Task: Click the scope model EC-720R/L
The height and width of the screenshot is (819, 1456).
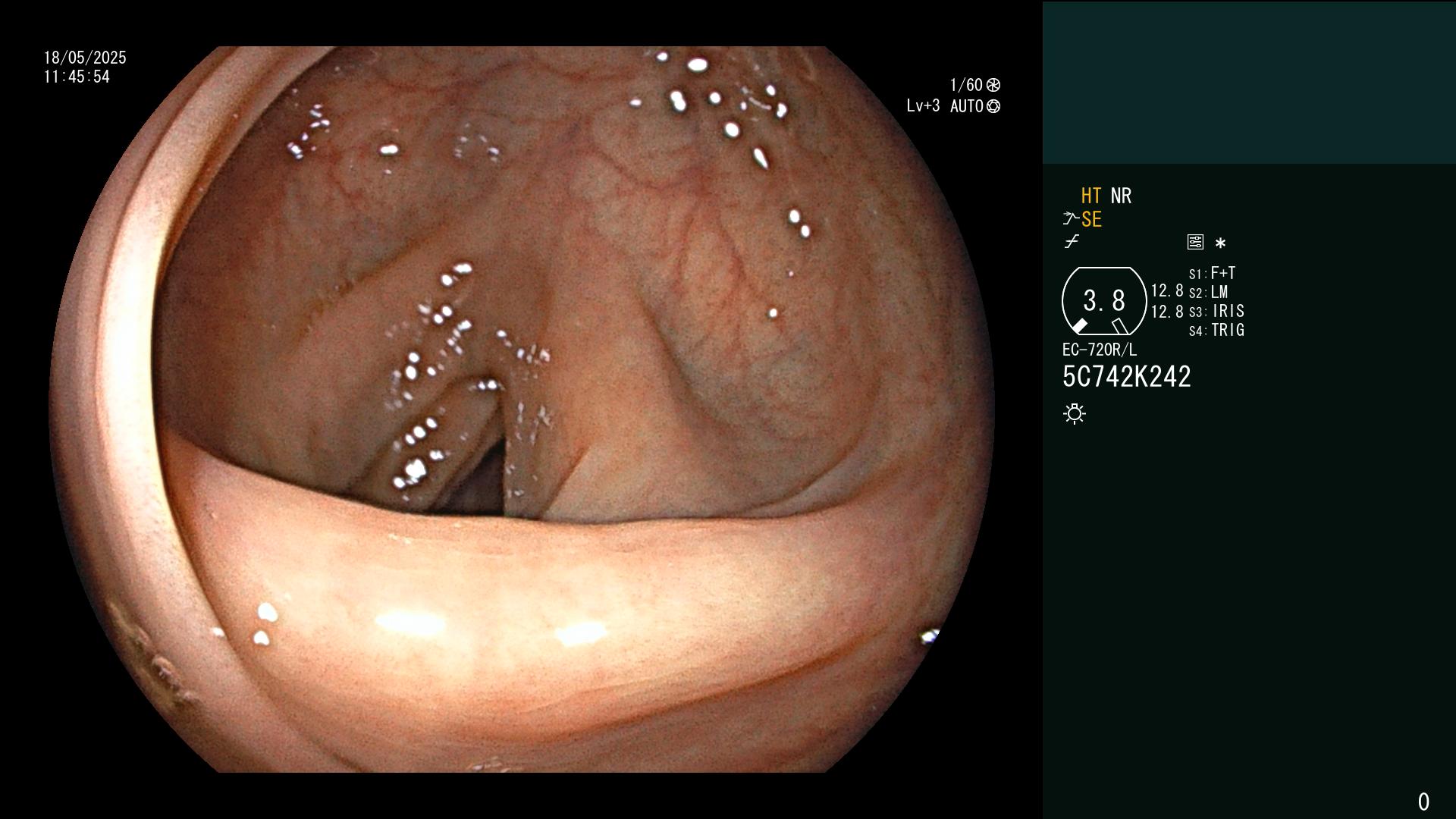Action: tap(1100, 350)
